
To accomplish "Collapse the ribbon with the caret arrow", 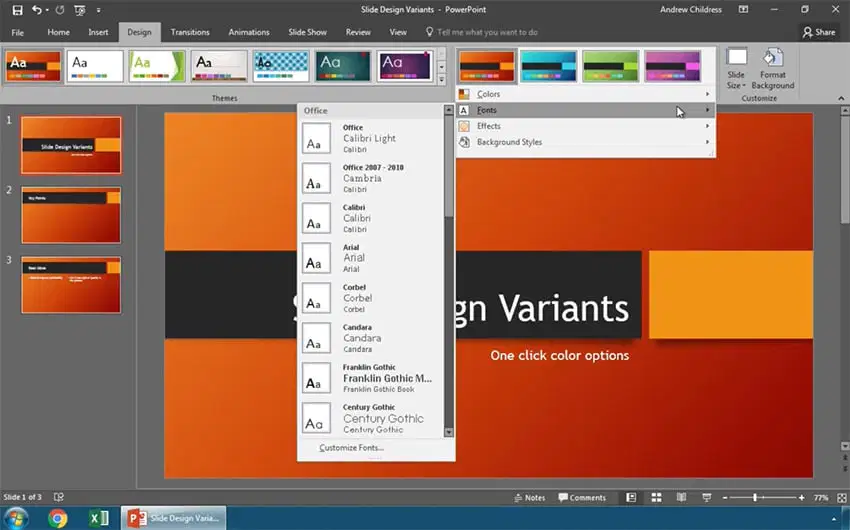I will click(841, 98).
